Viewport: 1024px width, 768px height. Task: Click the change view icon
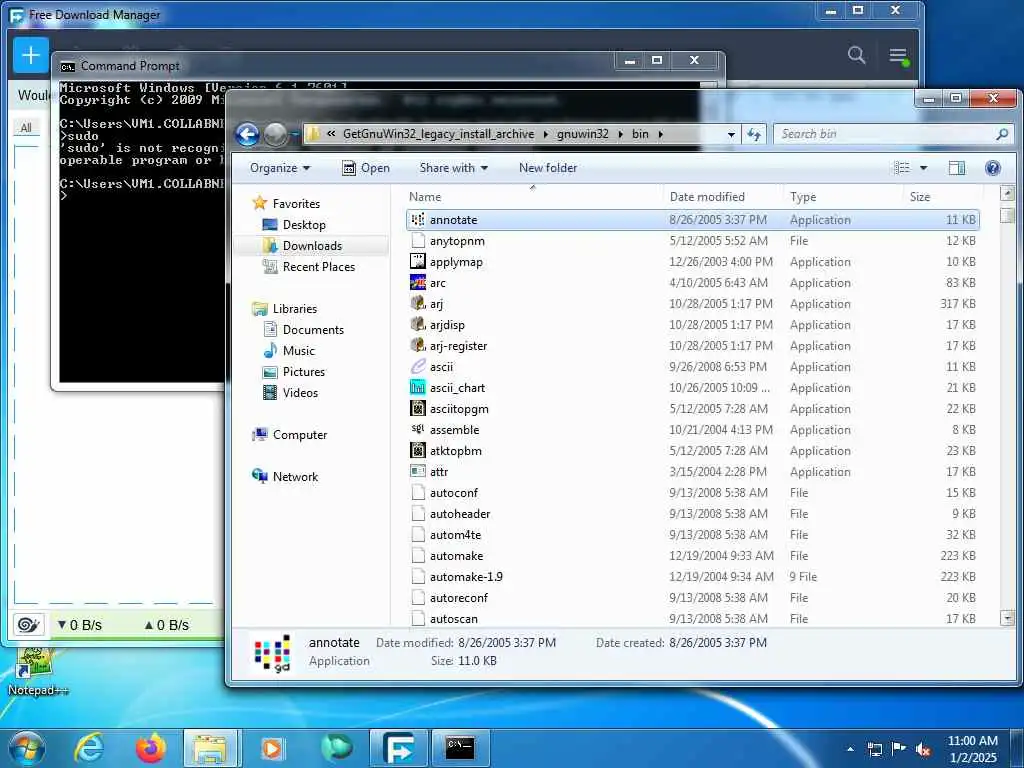(902, 168)
